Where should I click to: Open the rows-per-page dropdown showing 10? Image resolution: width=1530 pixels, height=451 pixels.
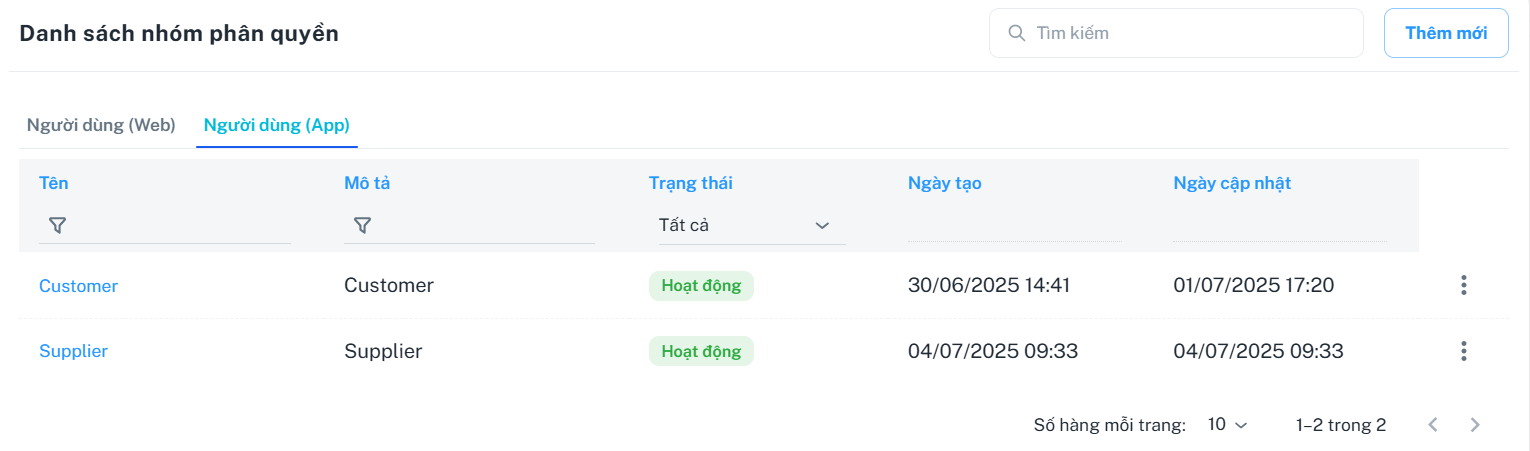[x=1227, y=425]
